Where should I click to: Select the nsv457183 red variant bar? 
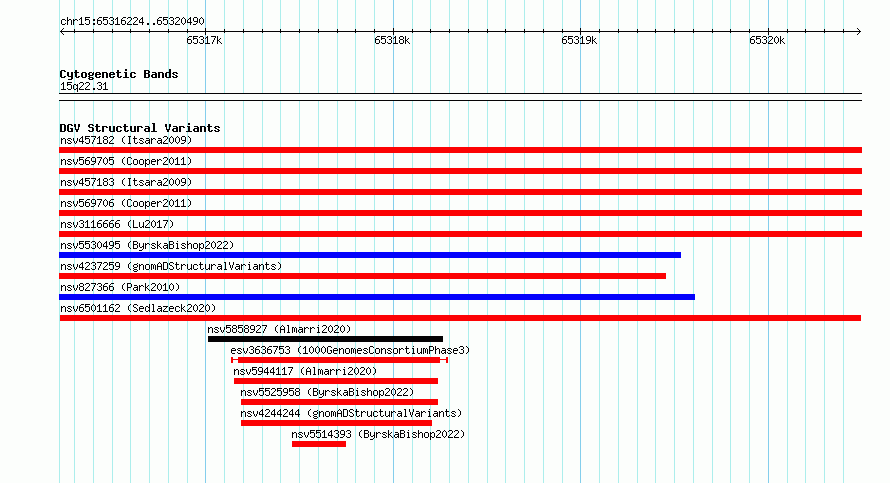tap(460, 192)
